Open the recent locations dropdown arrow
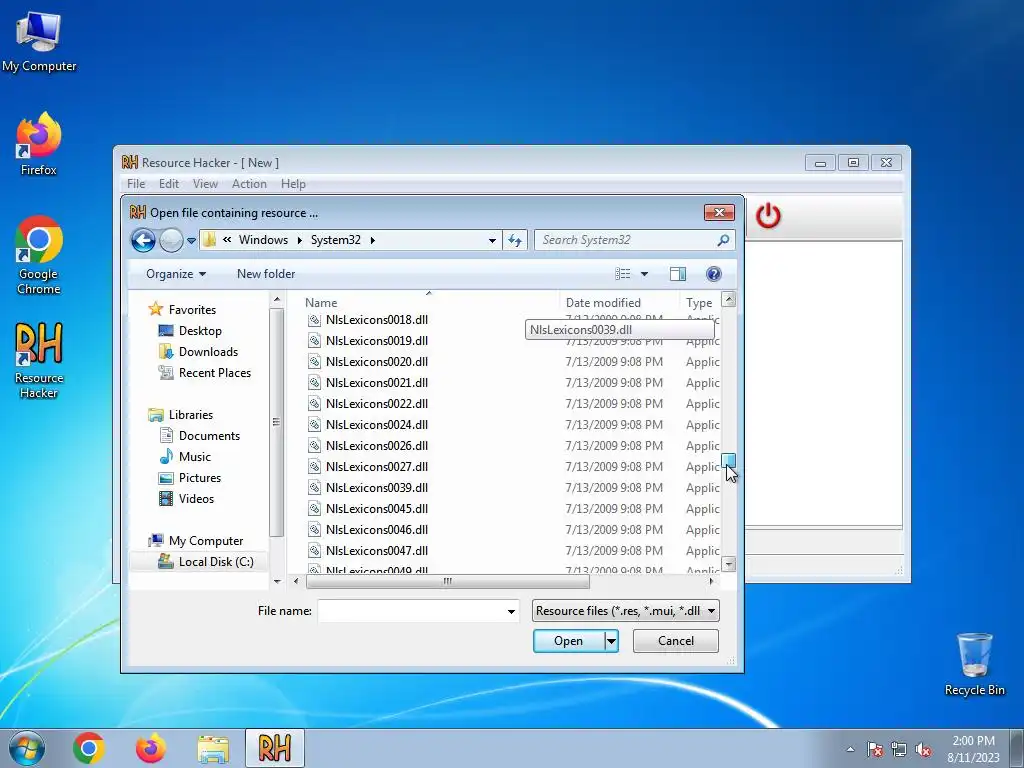Screen dimensions: 1024x768 point(191,240)
